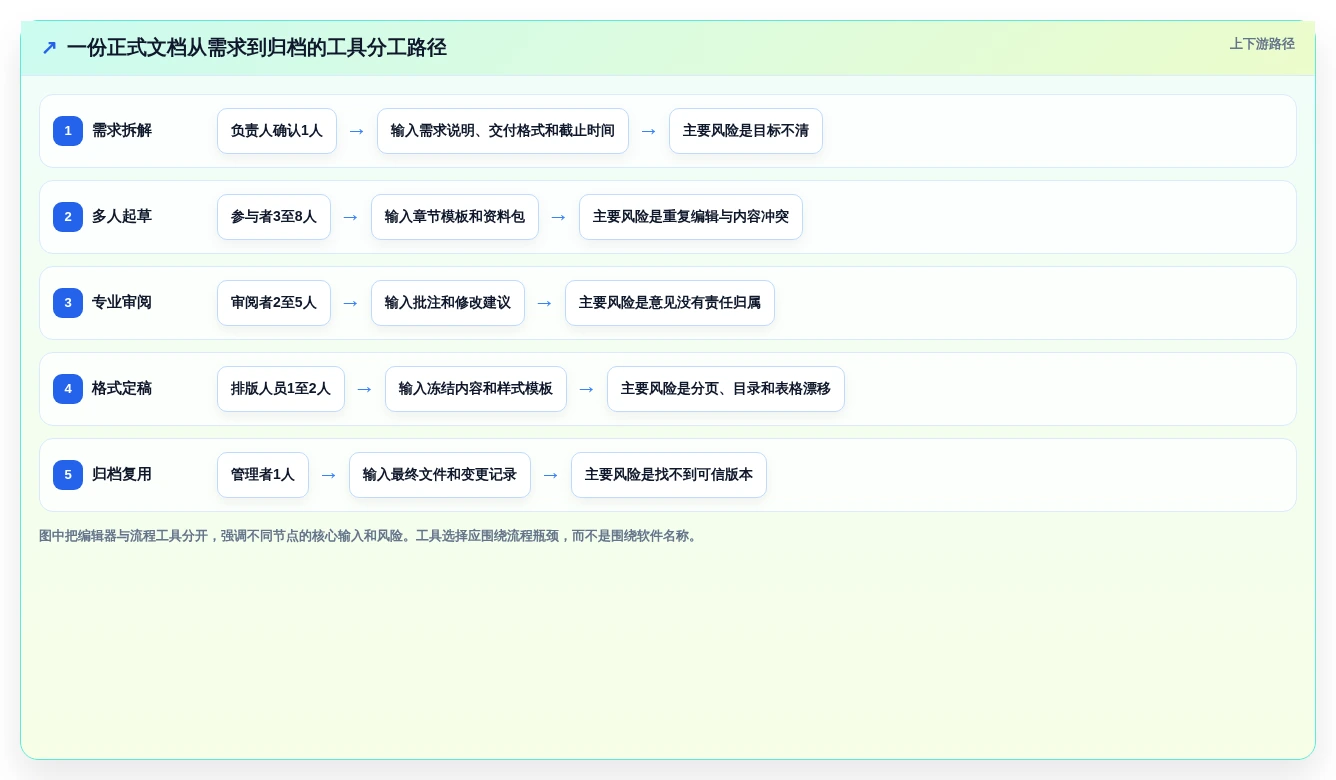The image size is (1336, 780).
Task: Click the arrow after 输入章节模板和资料包
Action: pyautogui.click(x=559, y=217)
